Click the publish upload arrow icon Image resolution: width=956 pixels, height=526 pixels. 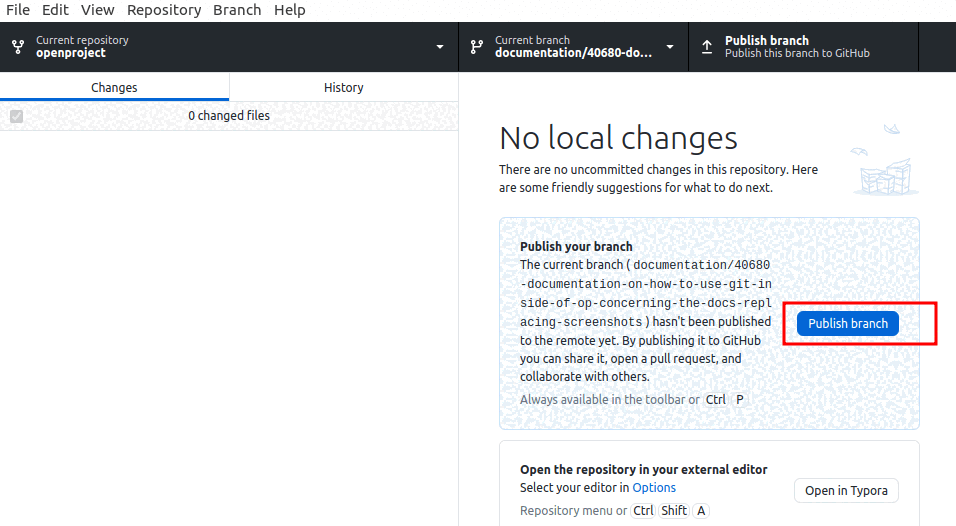point(707,47)
